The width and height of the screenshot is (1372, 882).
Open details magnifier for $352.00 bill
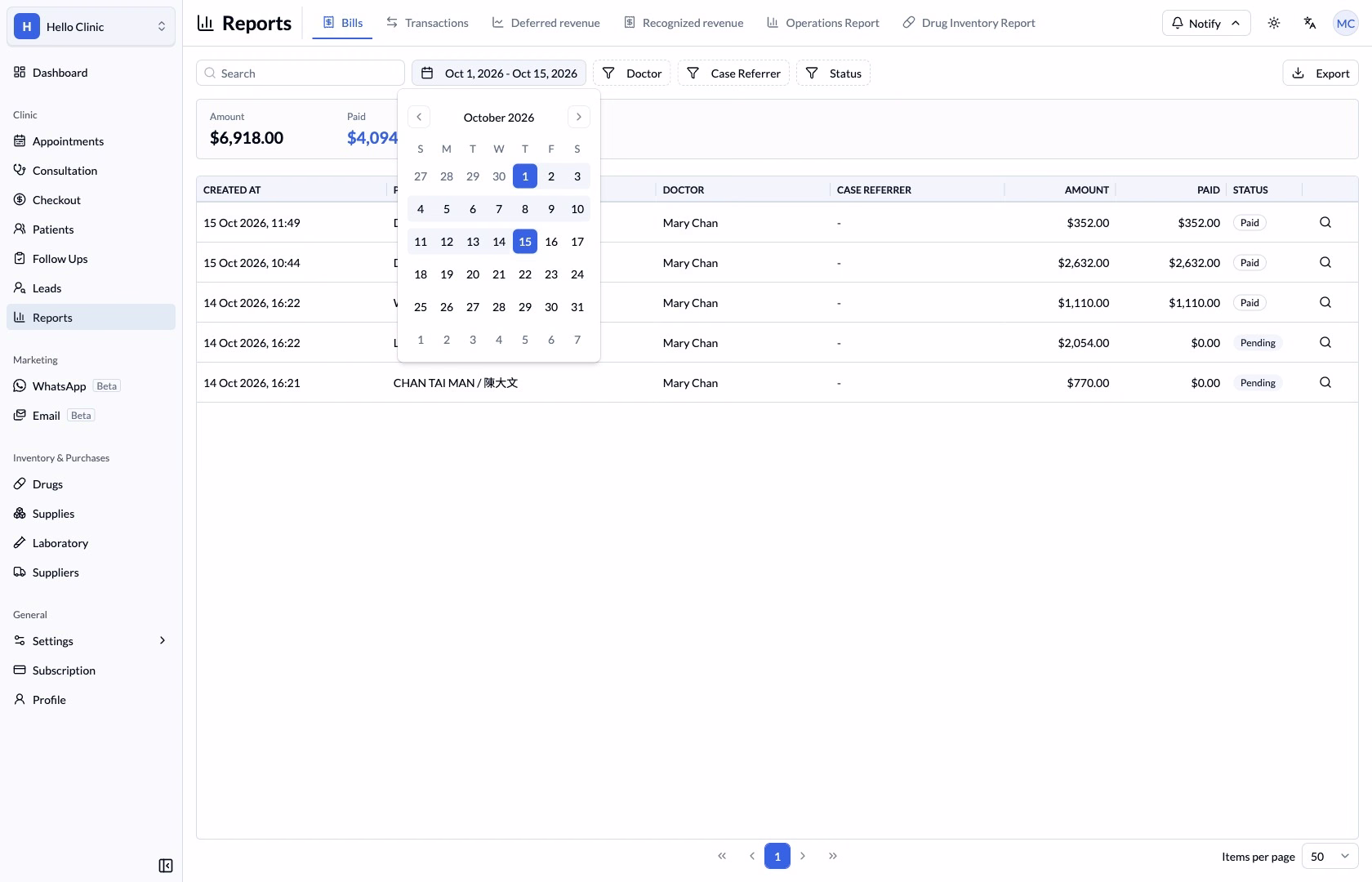pos(1325,222)
